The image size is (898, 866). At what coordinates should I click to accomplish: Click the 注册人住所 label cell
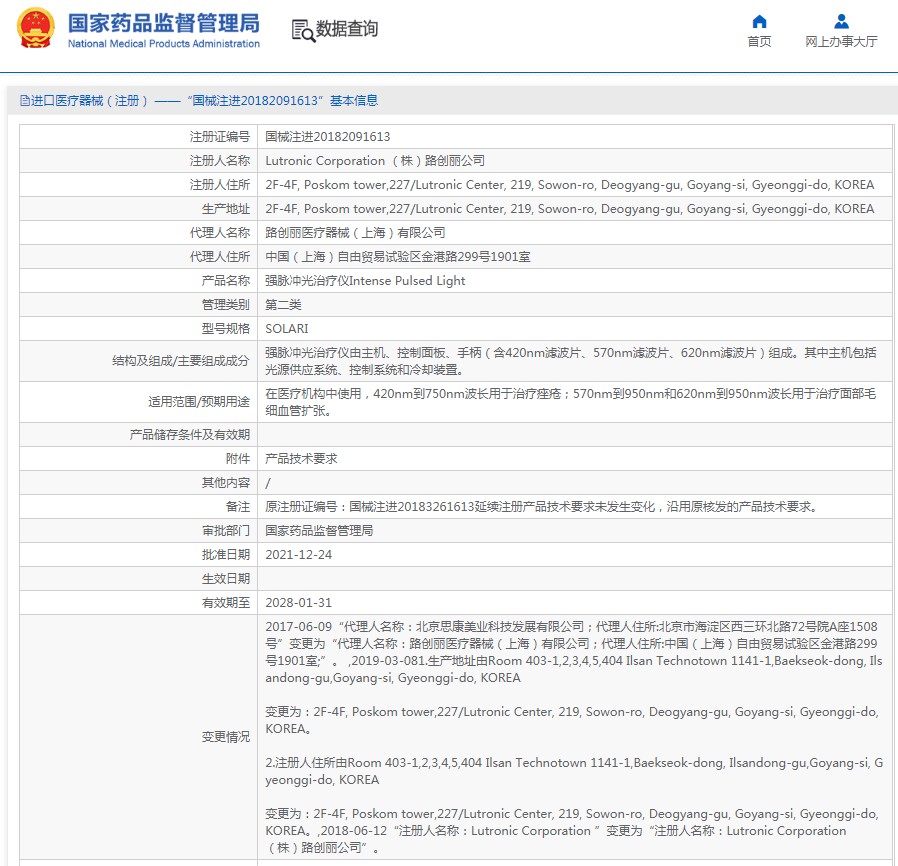tap(139, 185)
